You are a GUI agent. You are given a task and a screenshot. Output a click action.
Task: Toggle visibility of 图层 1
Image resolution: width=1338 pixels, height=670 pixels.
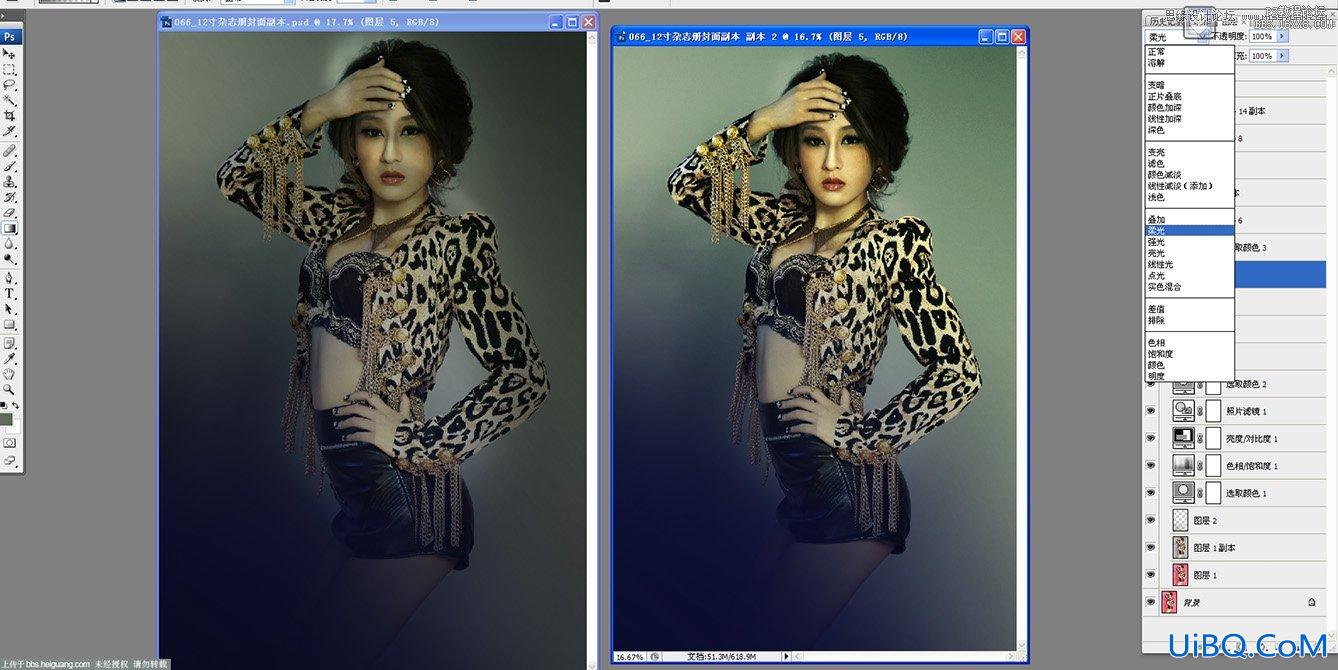coord(1150,575)
